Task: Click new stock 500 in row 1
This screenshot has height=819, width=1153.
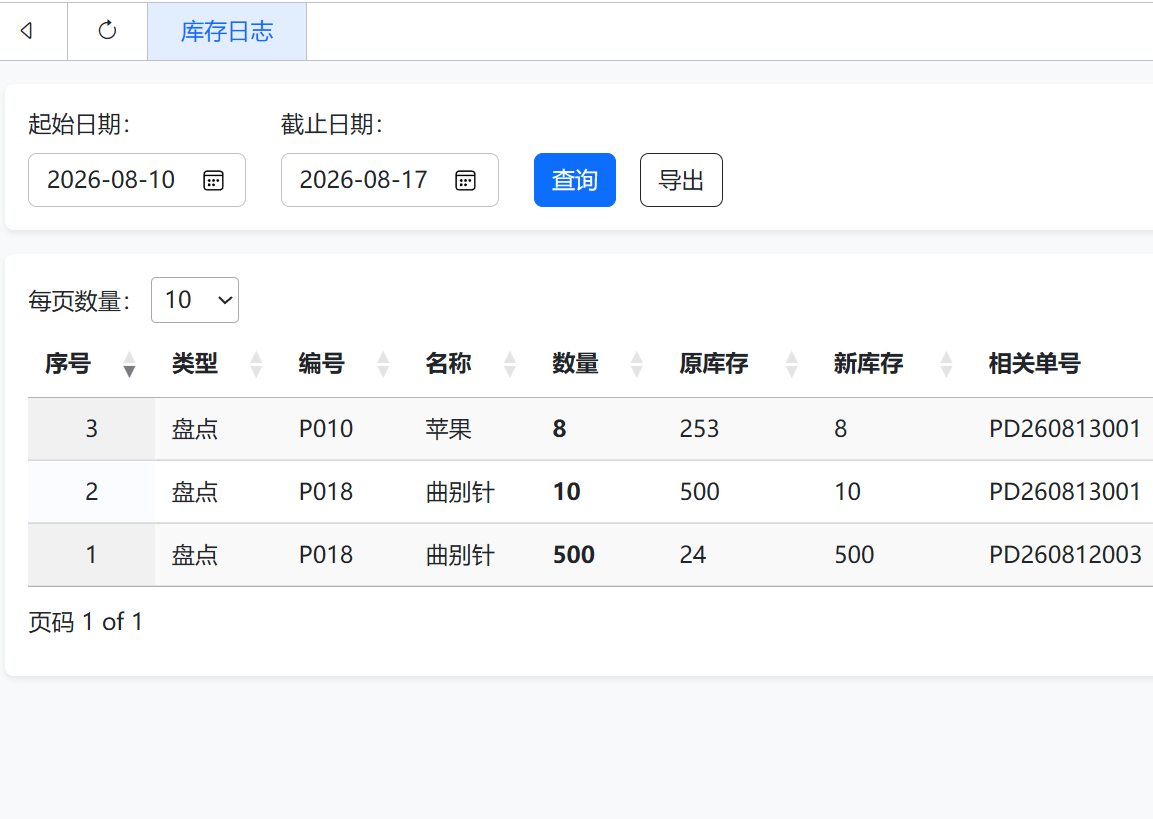Action: click(854, 554)
